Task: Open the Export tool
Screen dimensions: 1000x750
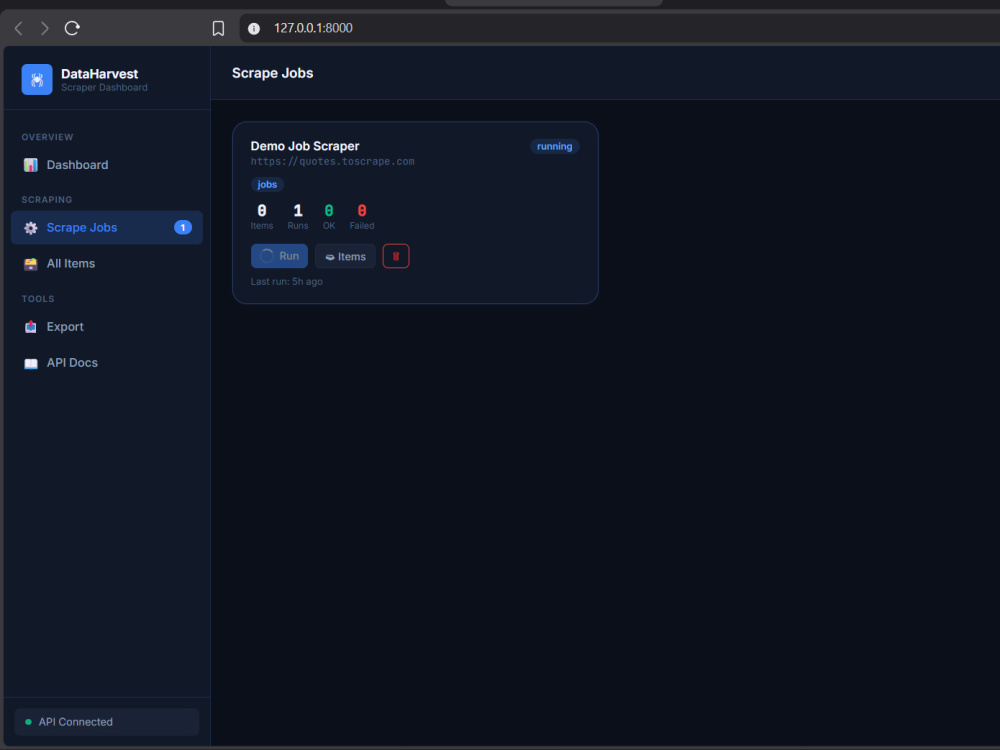Action: pos(107,327)
